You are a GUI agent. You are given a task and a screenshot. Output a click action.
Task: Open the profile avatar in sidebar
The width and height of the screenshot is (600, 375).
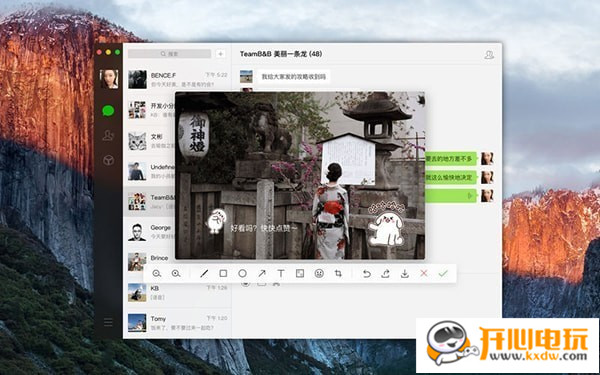[109, 79]
